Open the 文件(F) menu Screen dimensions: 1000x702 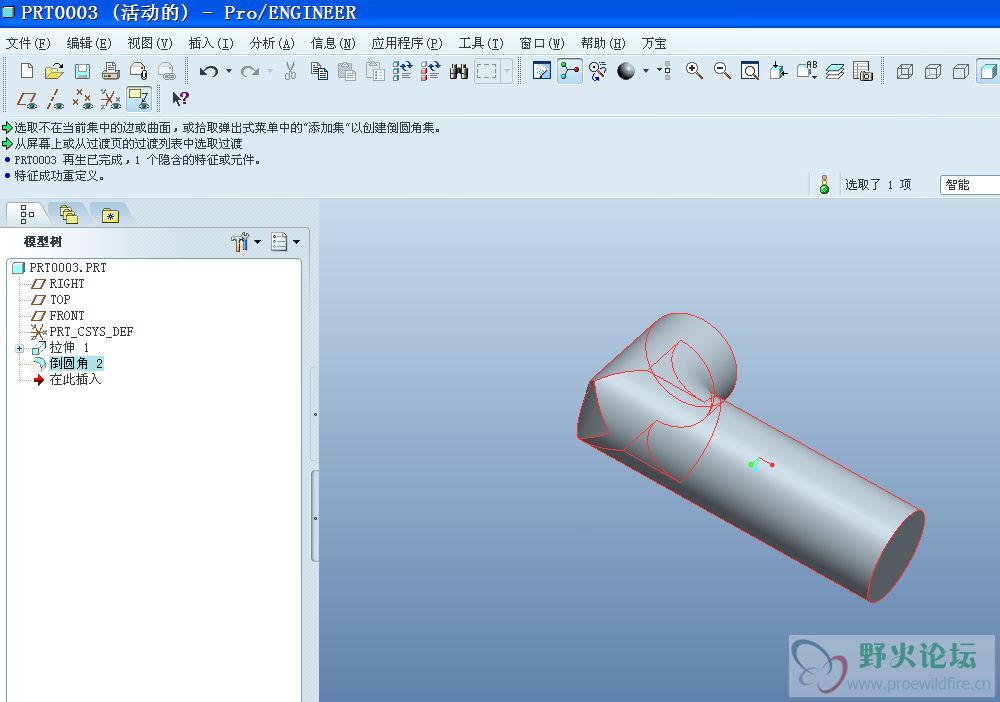coord(27,43)
